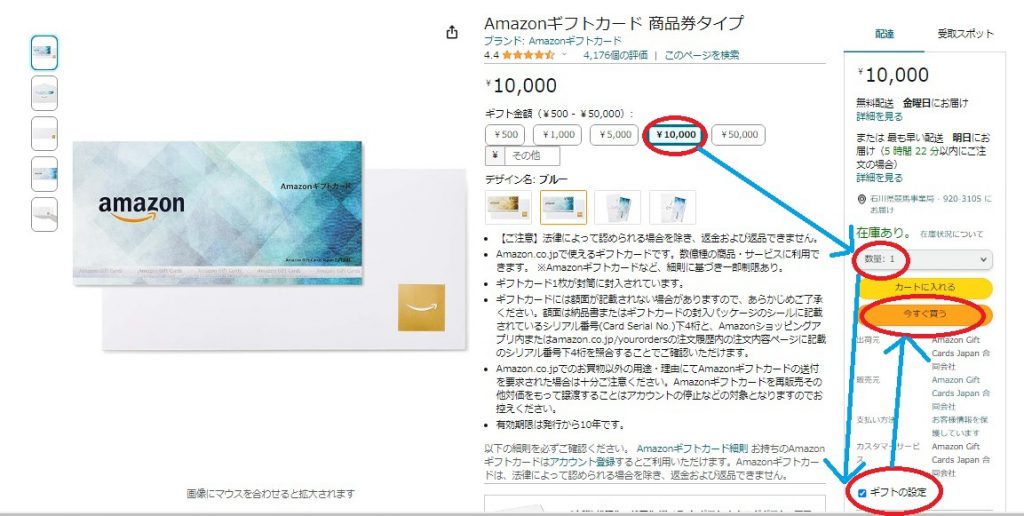Image resolution: width=1024 pixels, height=516 pixels.
Task: Select the ¥10,000 gift amount option
Action: [x=677, y=135]
